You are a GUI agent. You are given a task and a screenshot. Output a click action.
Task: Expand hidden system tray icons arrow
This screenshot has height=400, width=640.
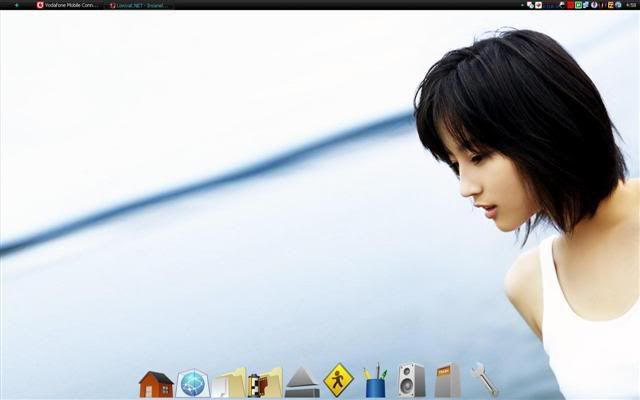524,5
